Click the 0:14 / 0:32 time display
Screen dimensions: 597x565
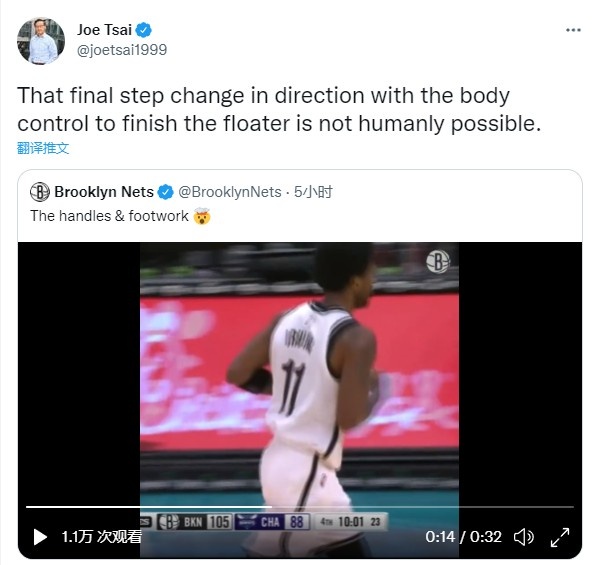[463, 537]
